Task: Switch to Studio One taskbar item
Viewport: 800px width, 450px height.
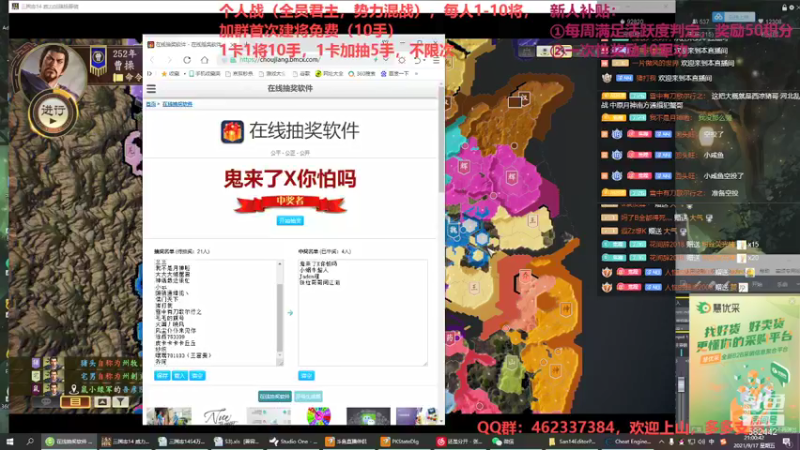Action: point(293,442)
